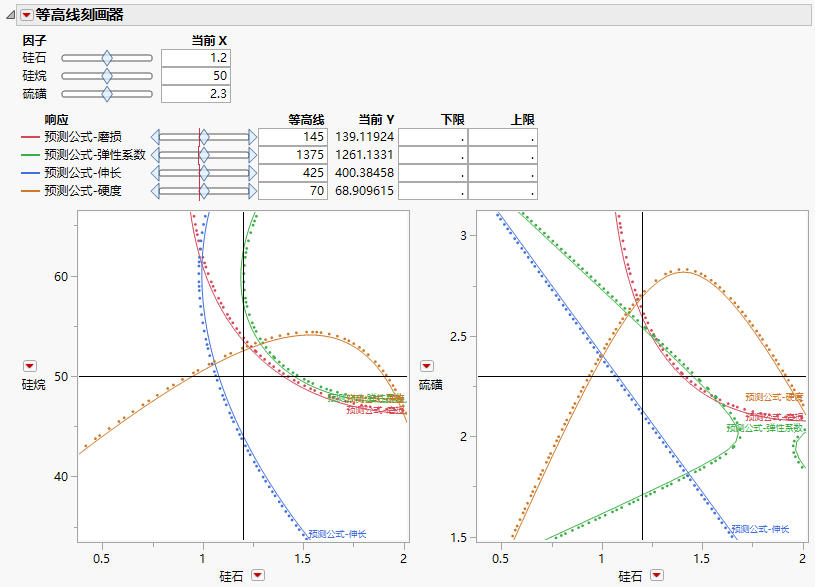Edit 硬度 contour value 70
The image size is (815, 587).
tap(293, 191)
